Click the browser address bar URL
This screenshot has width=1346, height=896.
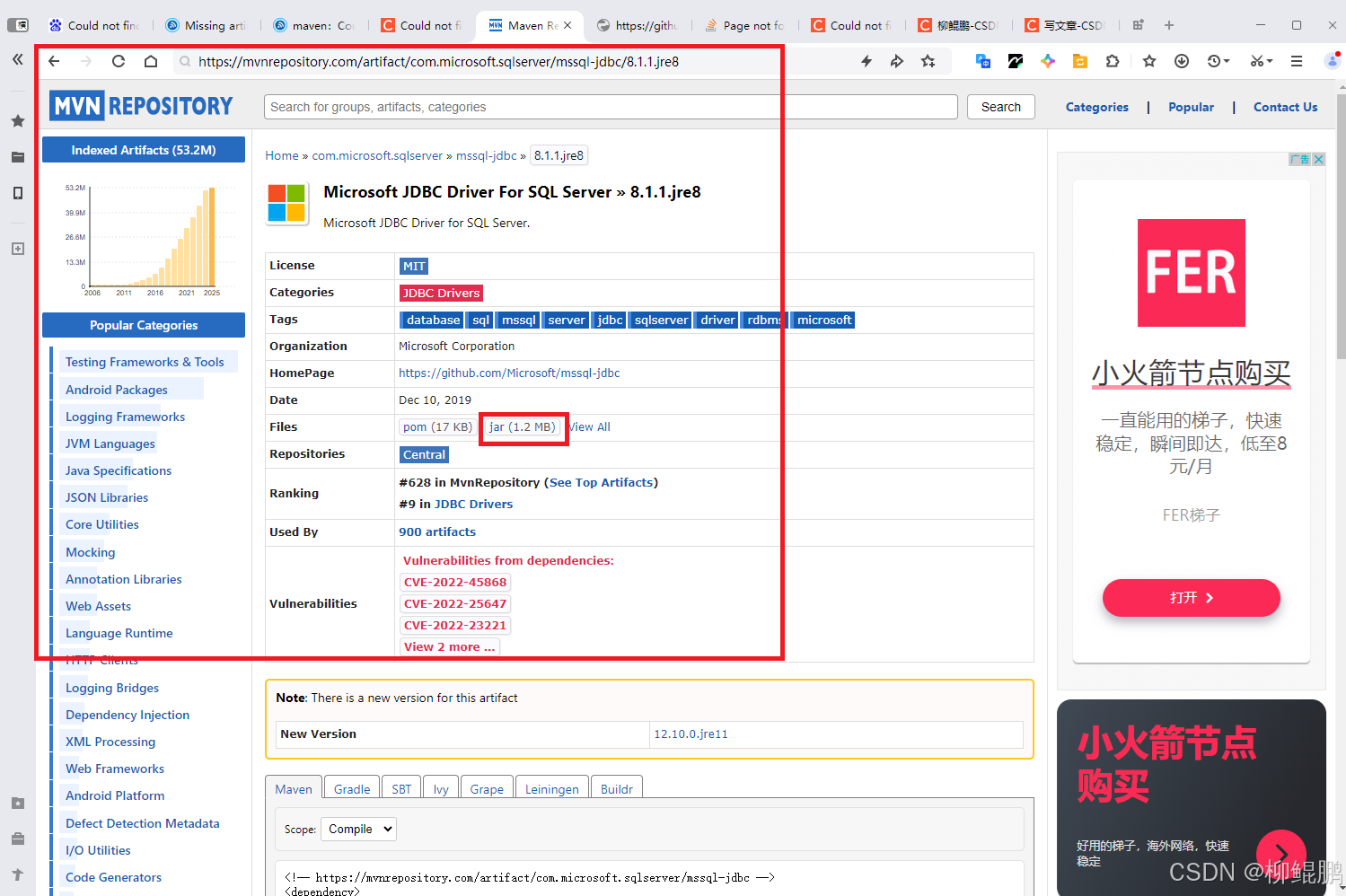tap(438, 61)
